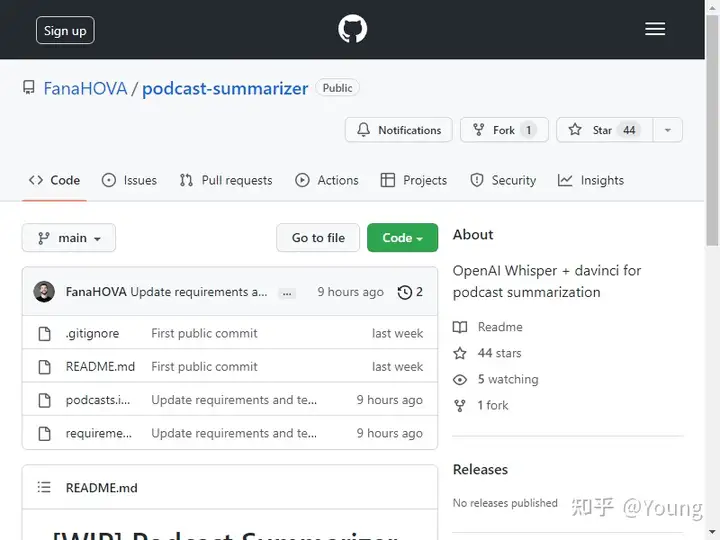Viewport: 720px width, 540px height.
Task: Open the README.md file in list
Action: pos(100,366)
